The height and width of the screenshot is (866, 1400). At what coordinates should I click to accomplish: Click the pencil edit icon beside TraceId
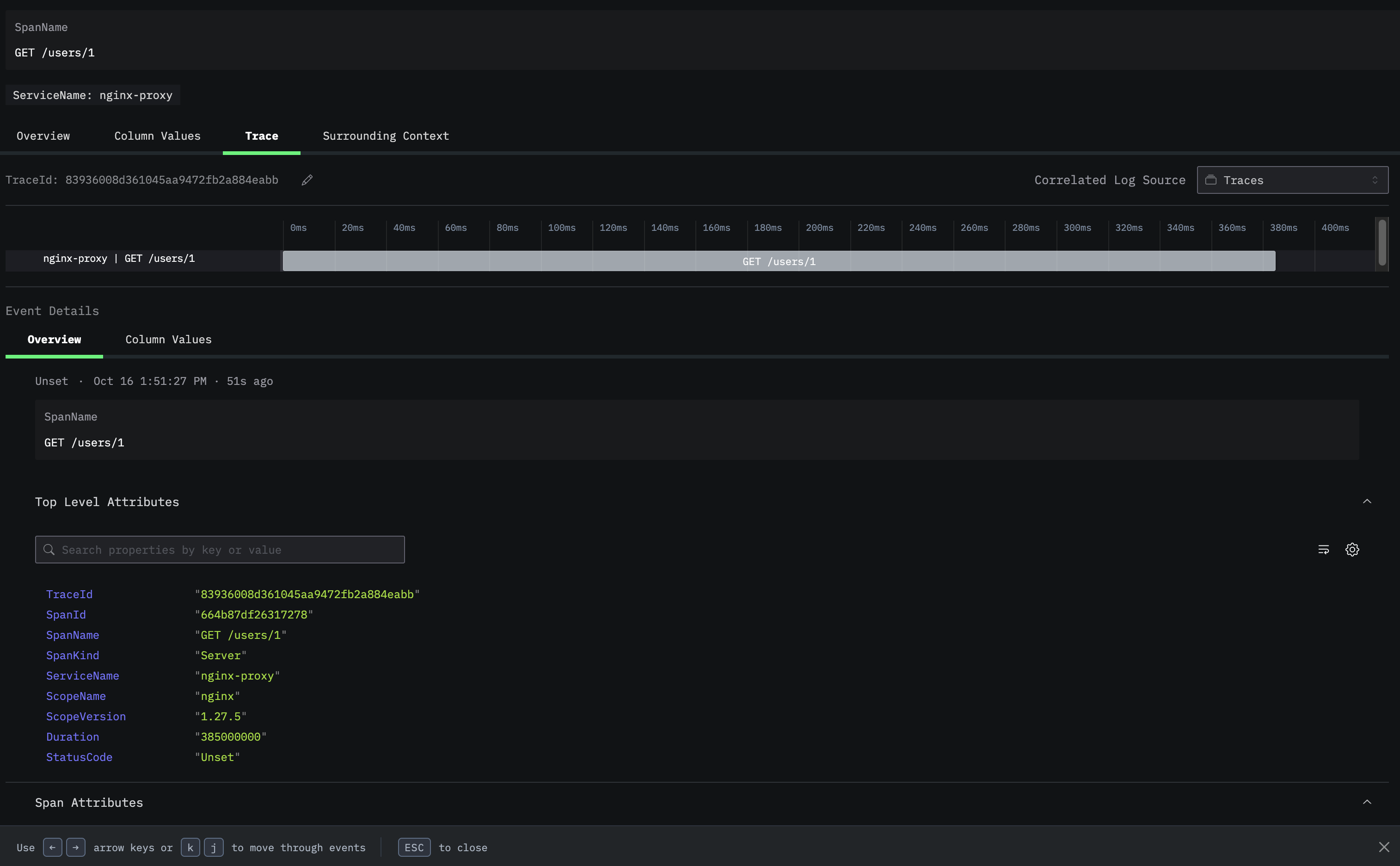tap(307, 180)
